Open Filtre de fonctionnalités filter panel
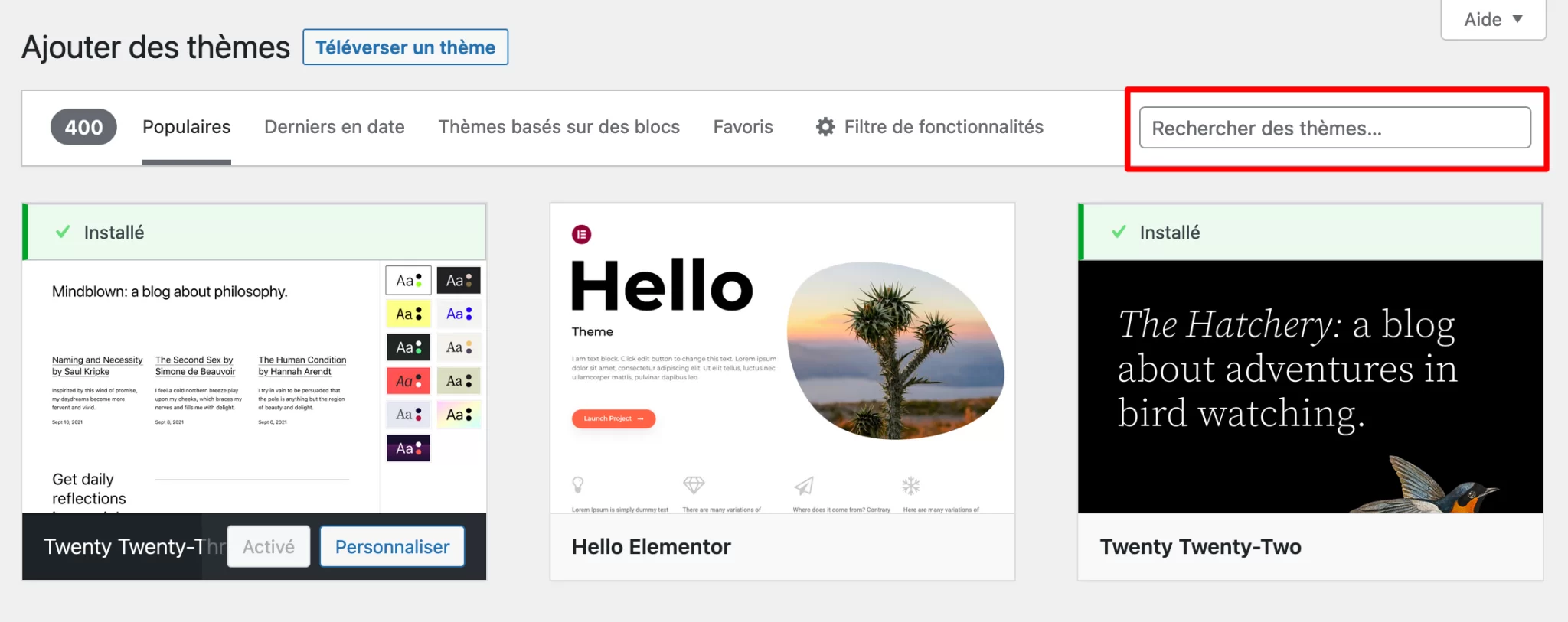This screenshot has height=622, width=1568. [x=943, y=127]
